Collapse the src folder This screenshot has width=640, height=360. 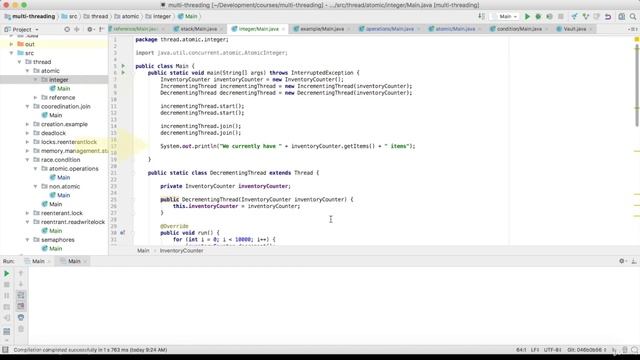11,53
